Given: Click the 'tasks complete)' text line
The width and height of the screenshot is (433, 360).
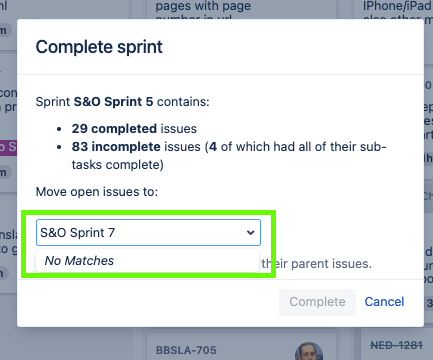Looking at the screenshot, I should click(118, 165).
